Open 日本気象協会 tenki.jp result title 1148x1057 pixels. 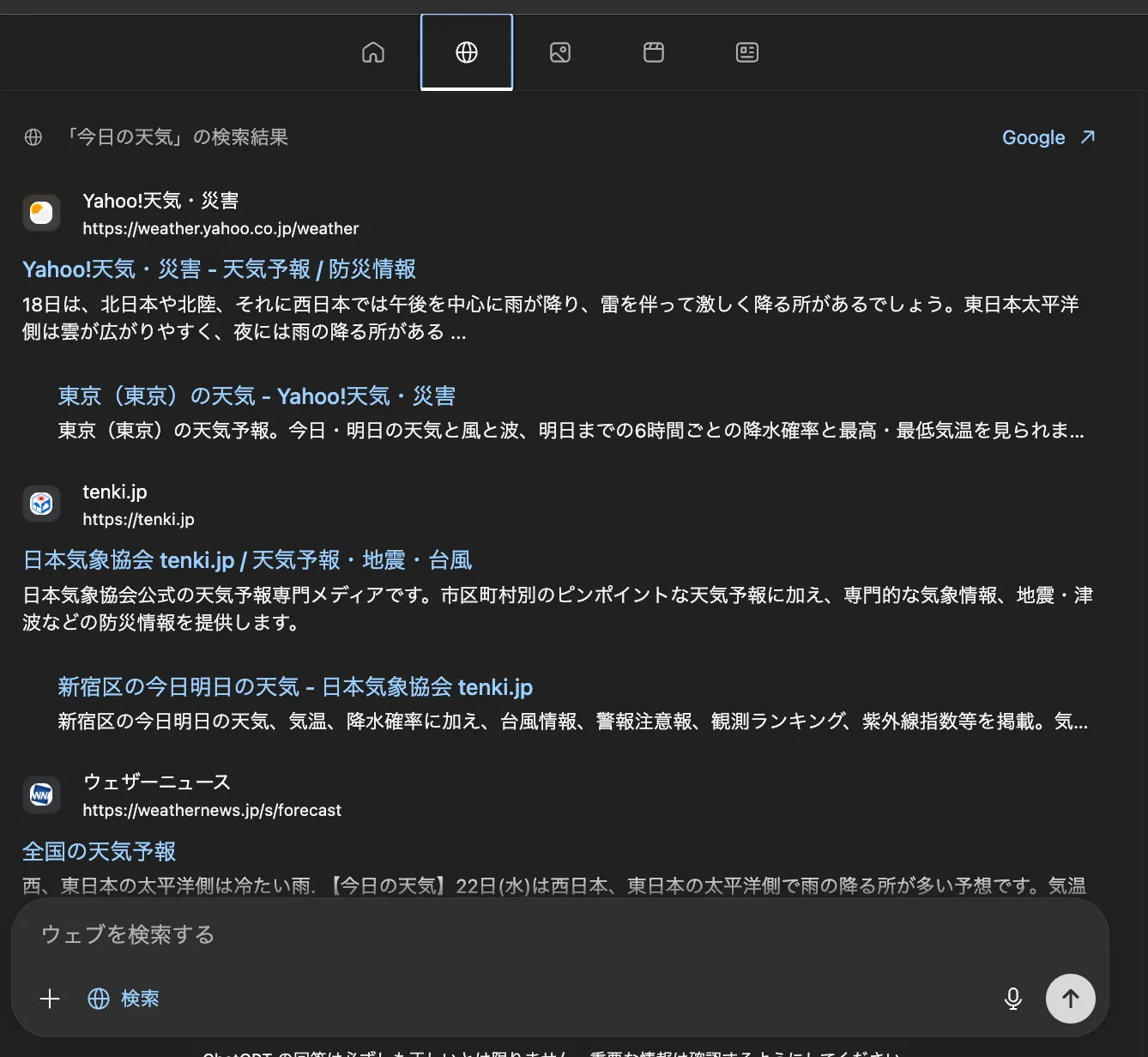[x=247, y=560]
